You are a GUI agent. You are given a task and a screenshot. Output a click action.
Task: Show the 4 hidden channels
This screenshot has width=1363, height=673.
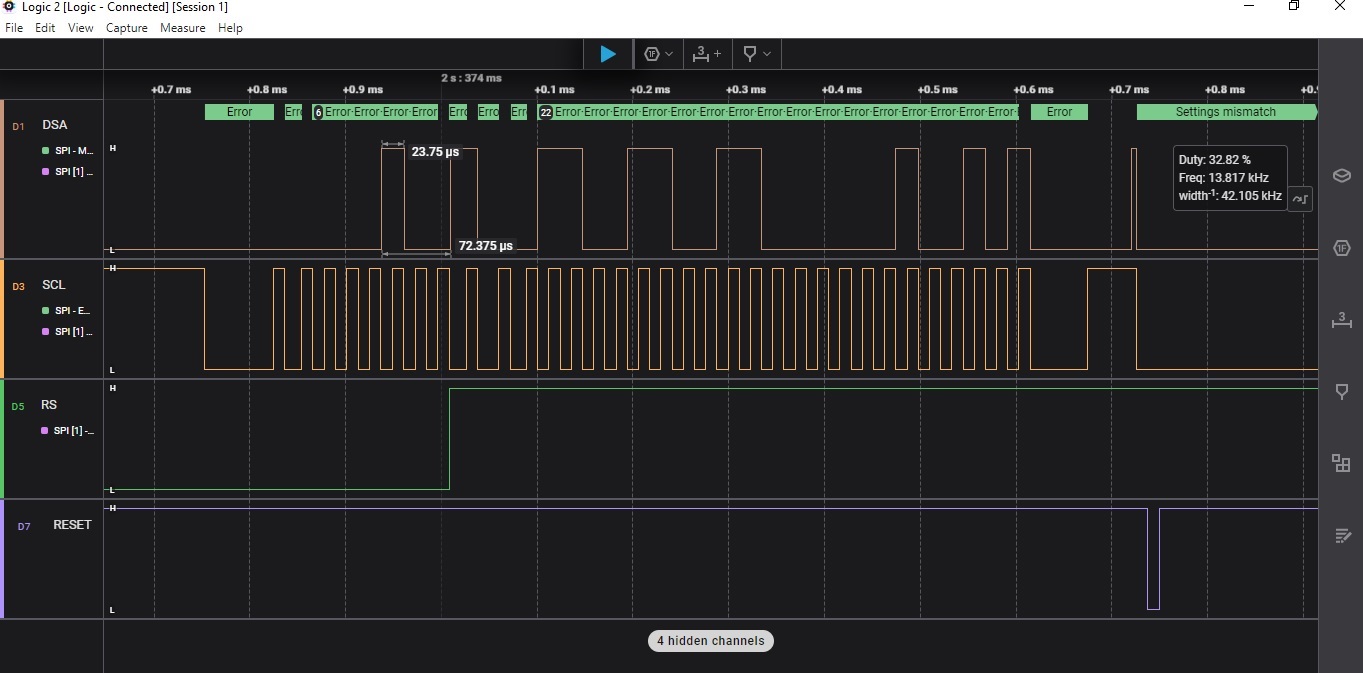click(x=710, y=641)
